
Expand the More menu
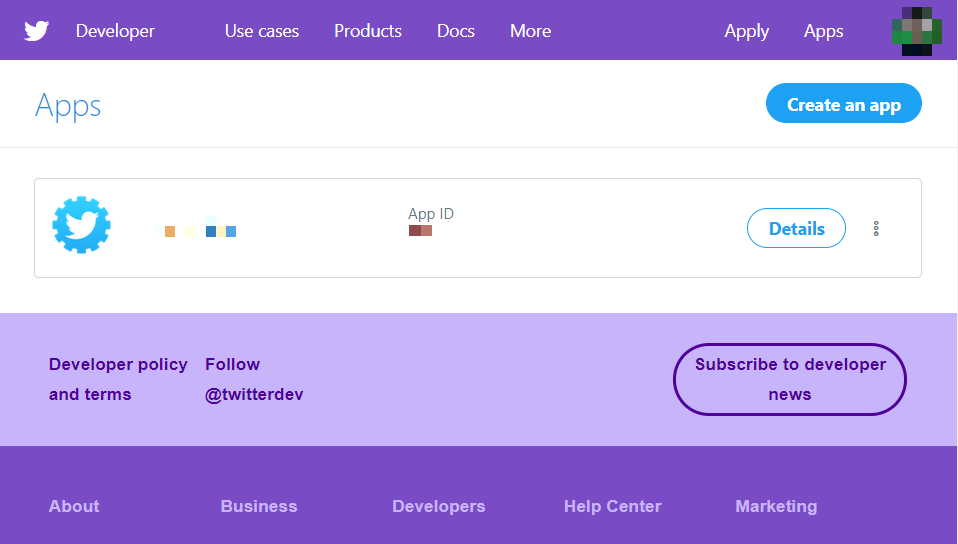[530, 31]
